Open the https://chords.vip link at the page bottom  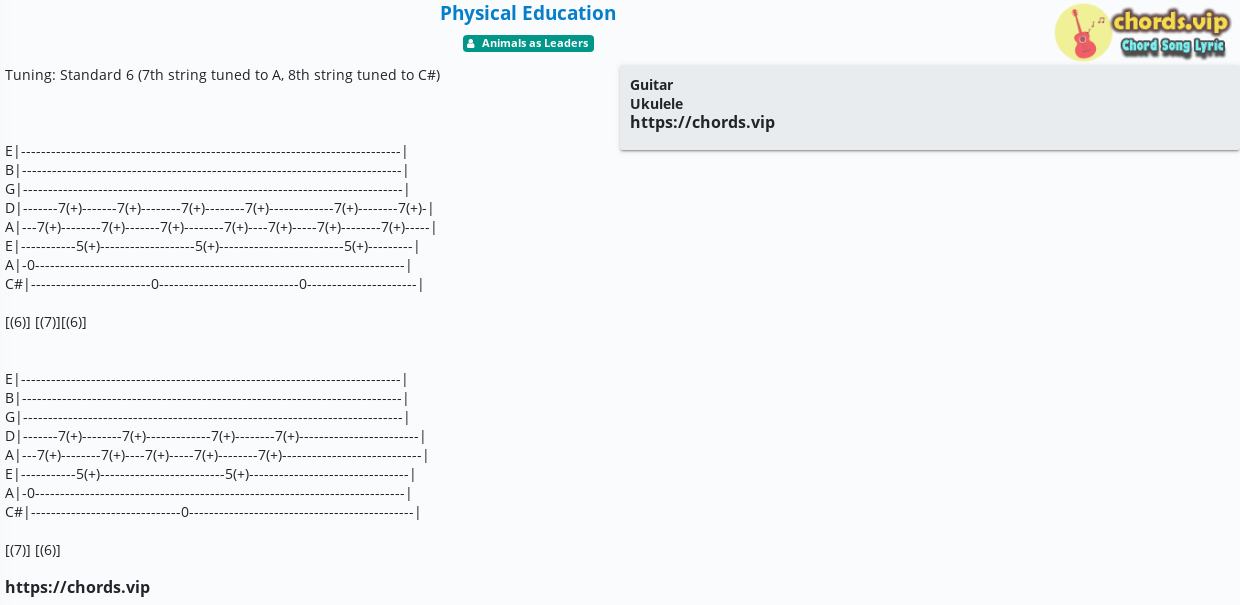pos(77,587)
